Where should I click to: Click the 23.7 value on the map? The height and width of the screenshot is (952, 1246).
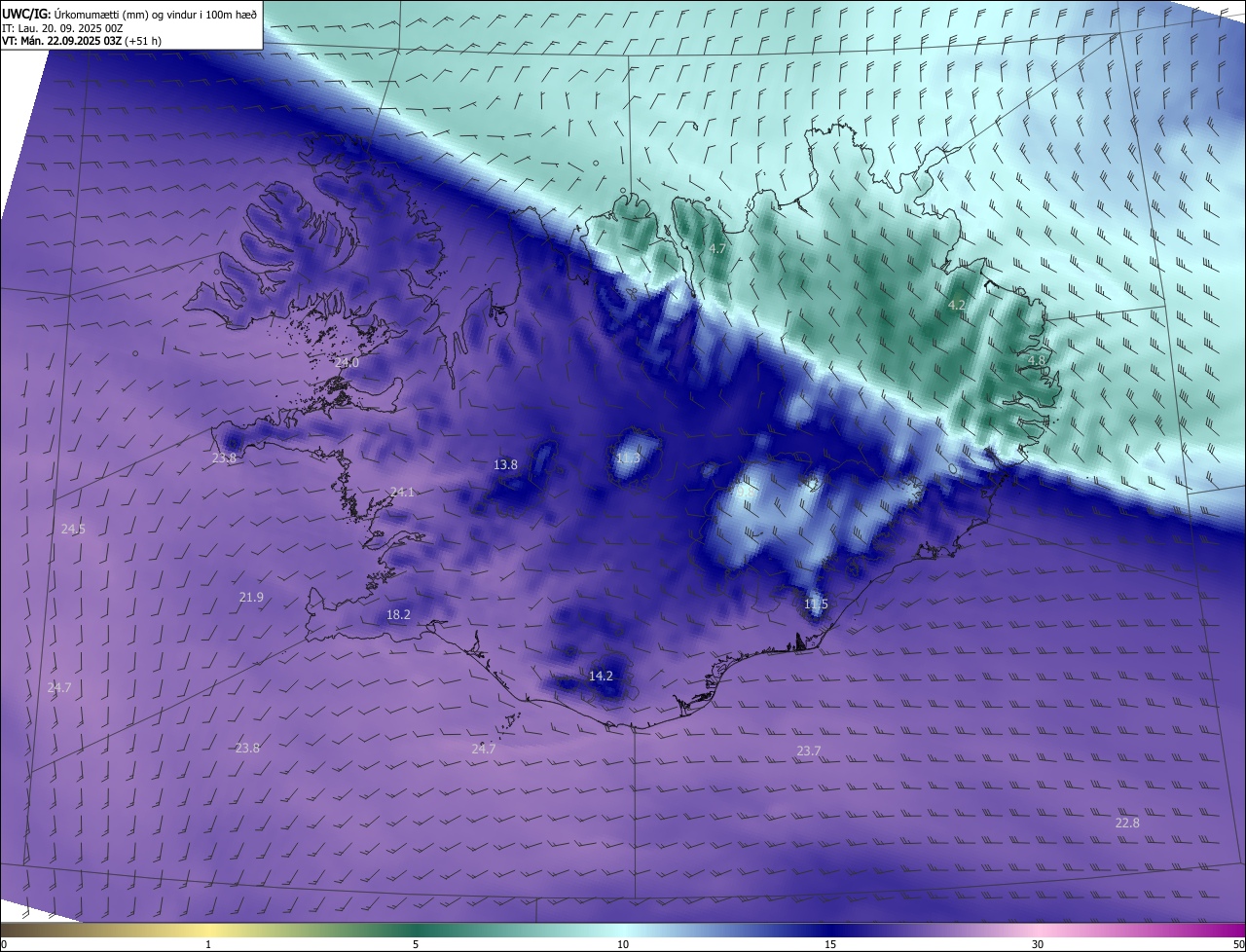(x=809, y=751)
